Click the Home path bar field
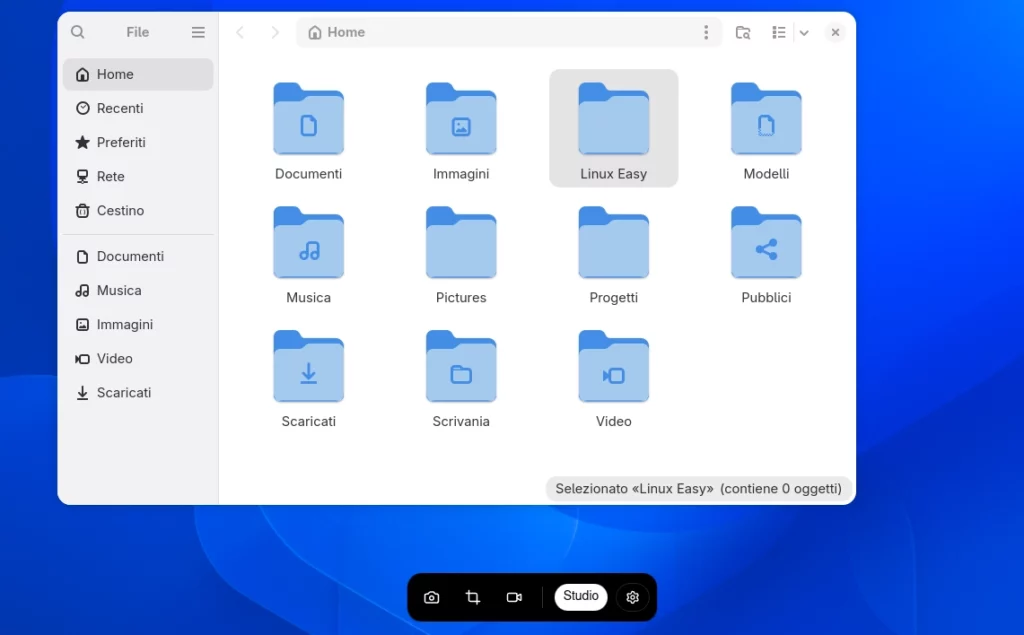Image resolution: width=1024 pixels, height=635 pixels. [509, 32]
